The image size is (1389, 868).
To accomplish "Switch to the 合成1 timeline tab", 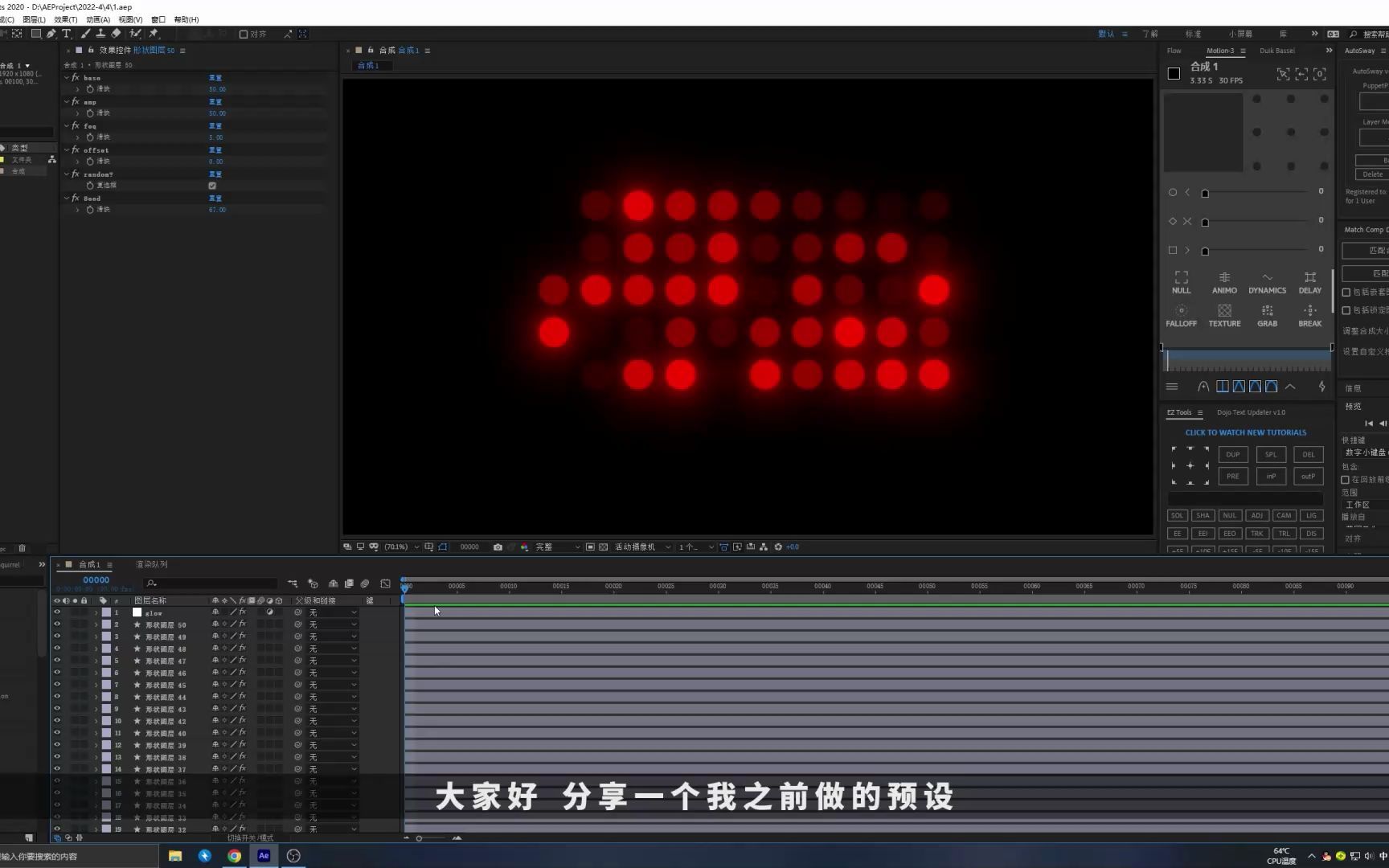I will (x=90, y=564).
